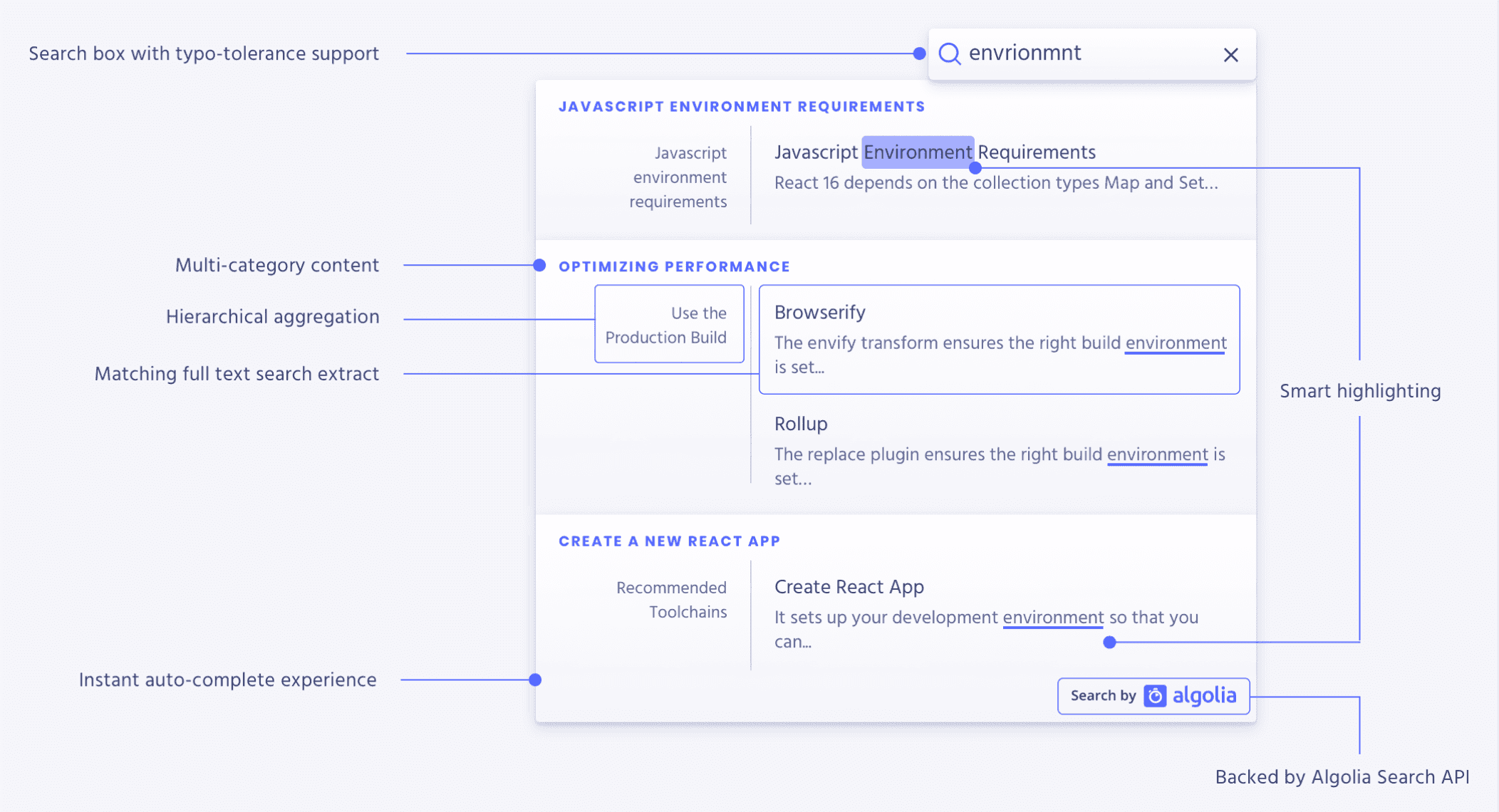The image size is (1499, 812).
Task: Click the 'Hierarchical aggregation' label
Action: coord(273,317)
